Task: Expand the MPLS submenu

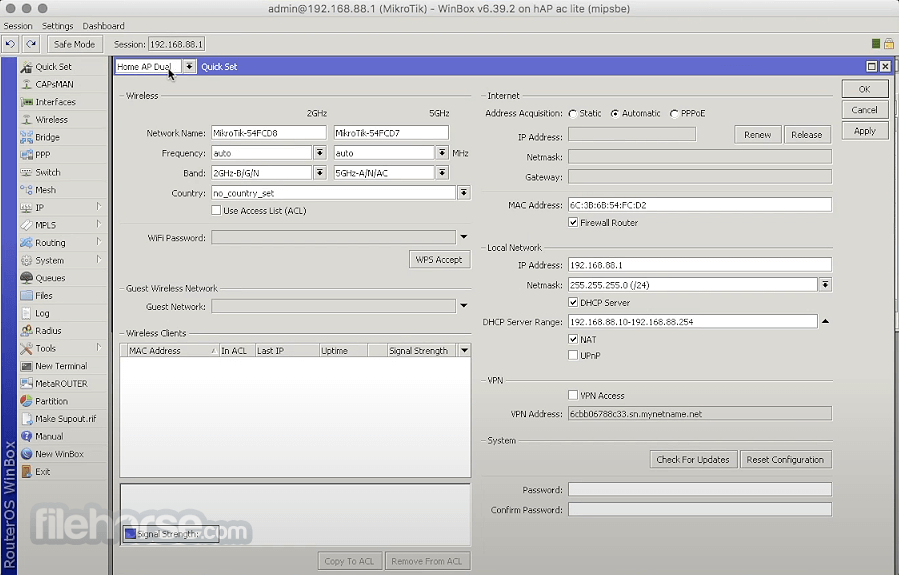Action: point(99,224)
